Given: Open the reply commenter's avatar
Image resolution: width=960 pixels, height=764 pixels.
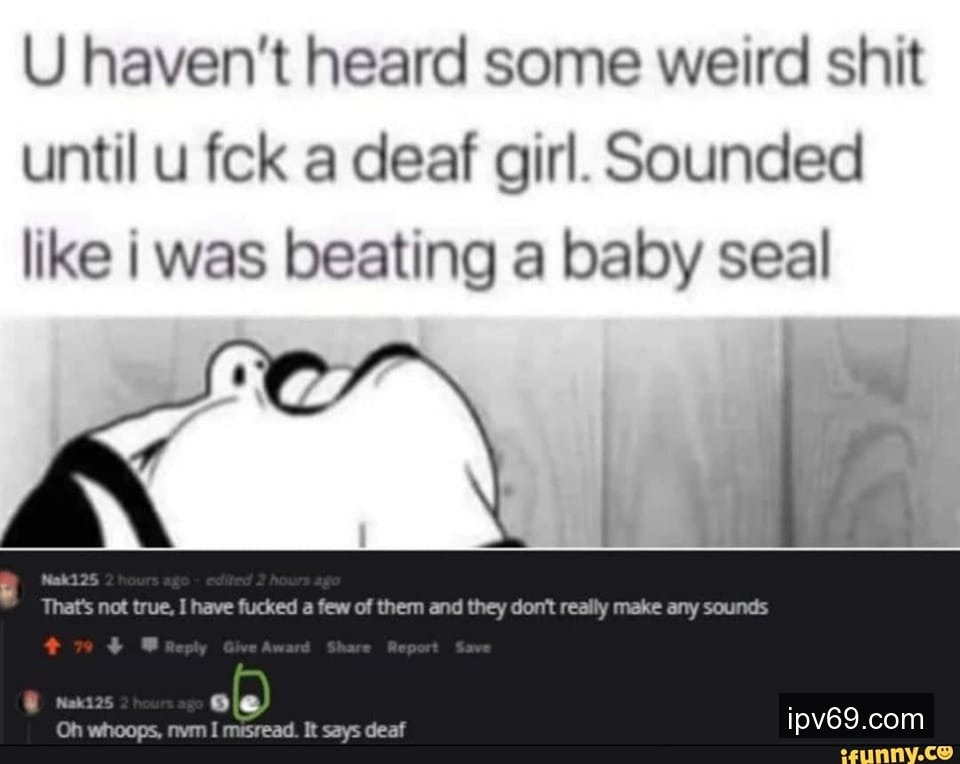Looking at the screenshot, I should click(x=31, y=702).
